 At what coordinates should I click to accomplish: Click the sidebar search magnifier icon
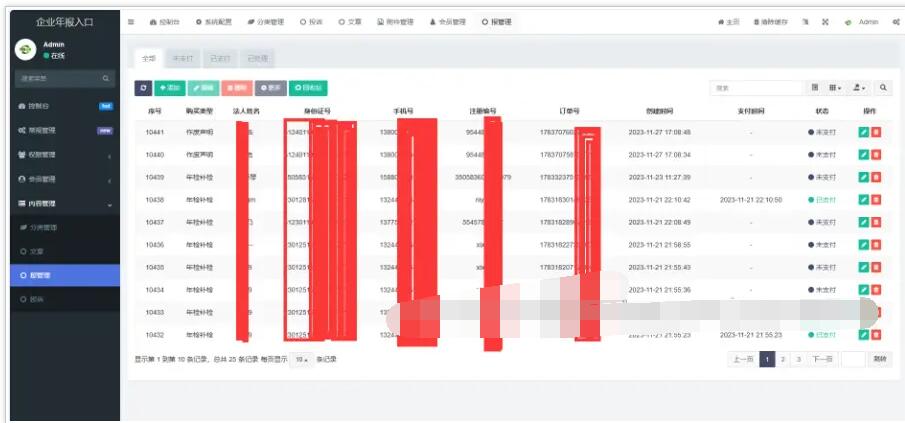click(x=106, y=78)
